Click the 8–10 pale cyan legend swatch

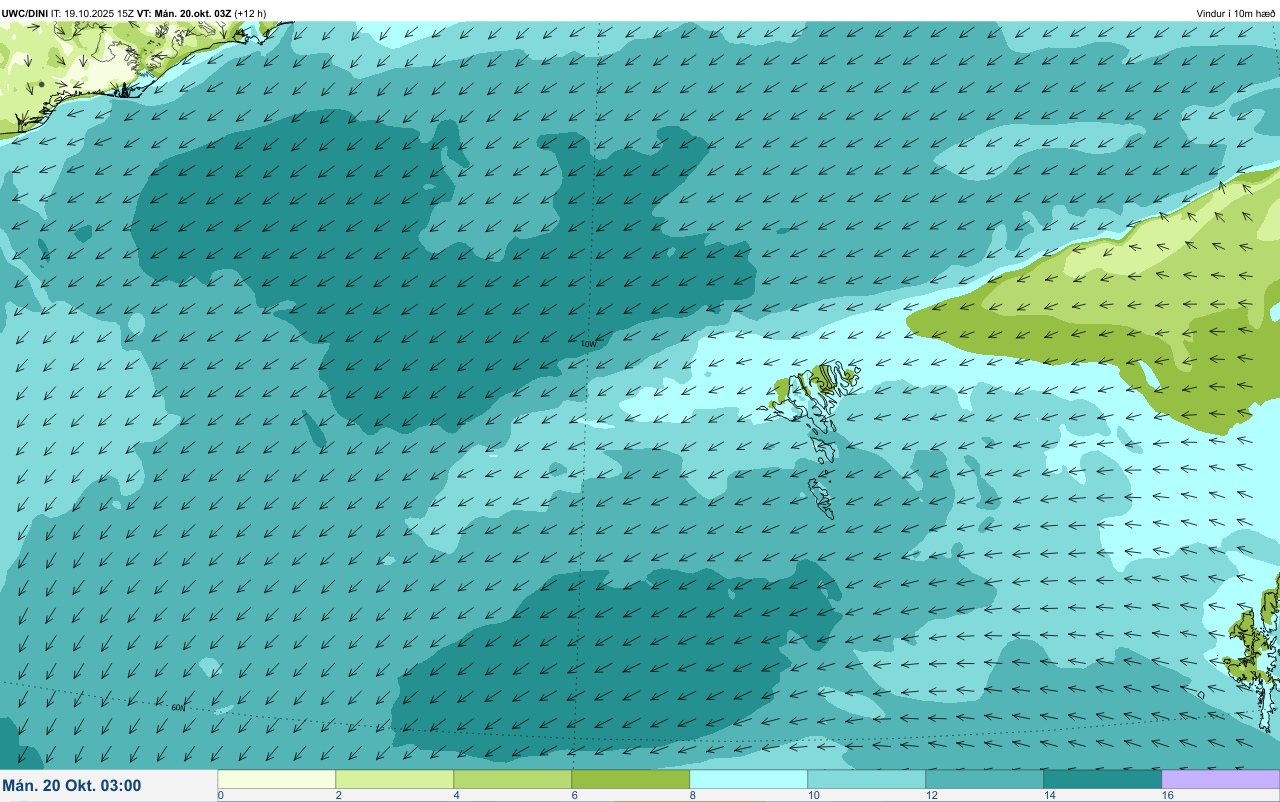[x=749, y=779]
